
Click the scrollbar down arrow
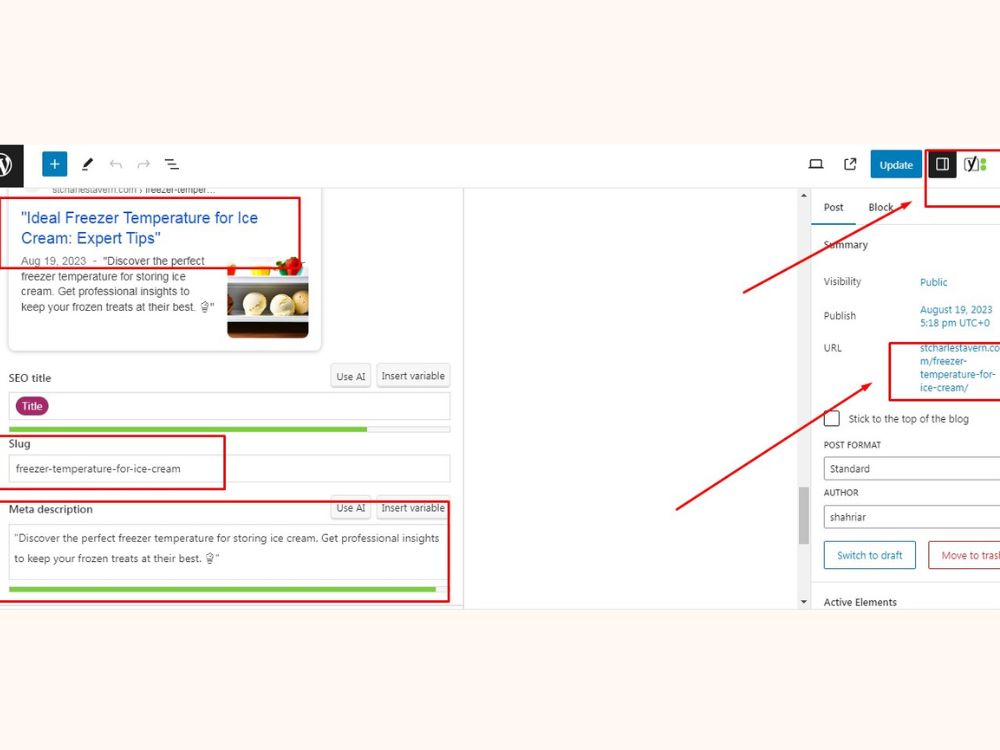[x=804, y=601]
